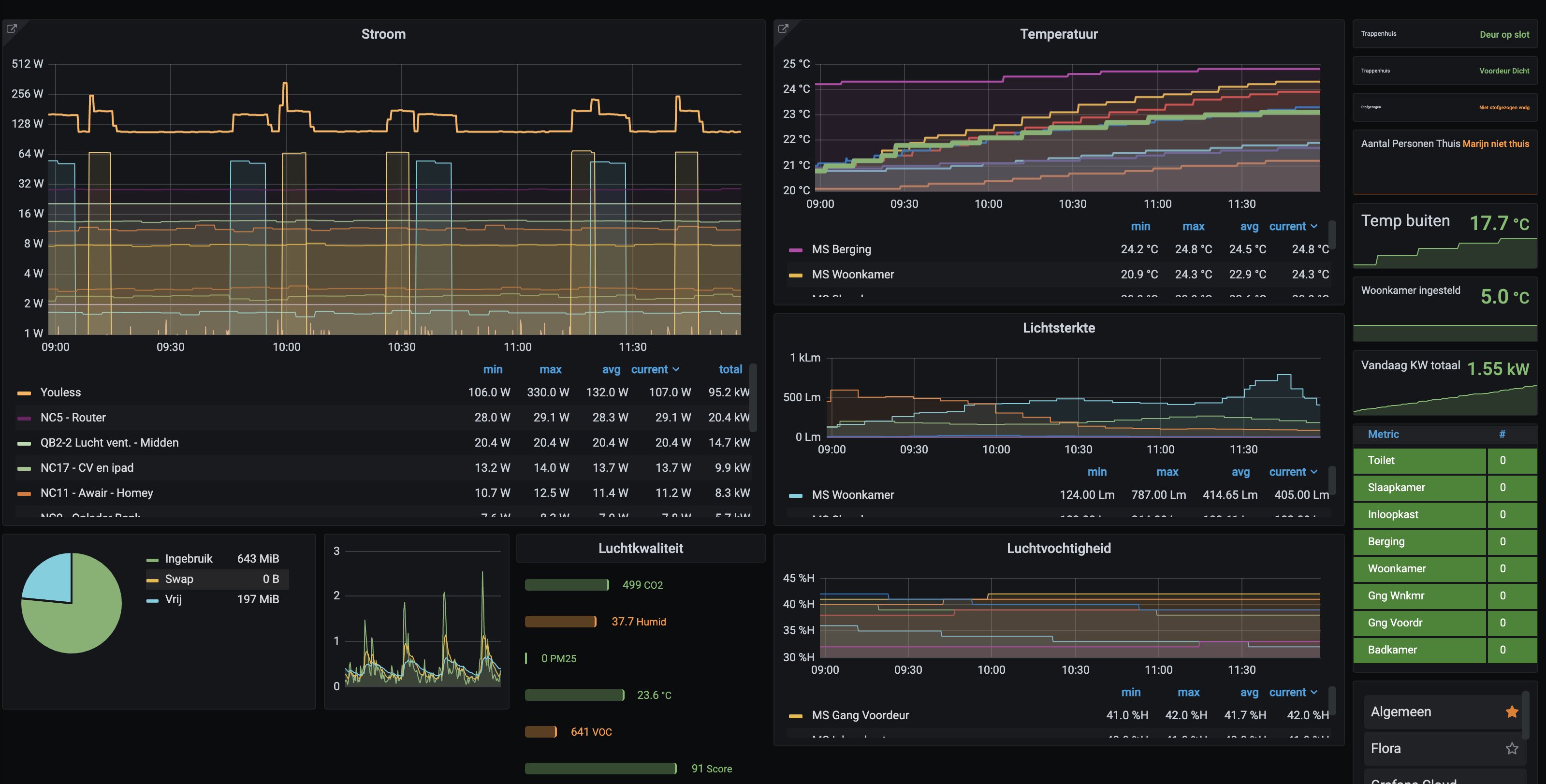
Task: Click the Stroom legend scrollbar
Action: (x=753, y=397)
